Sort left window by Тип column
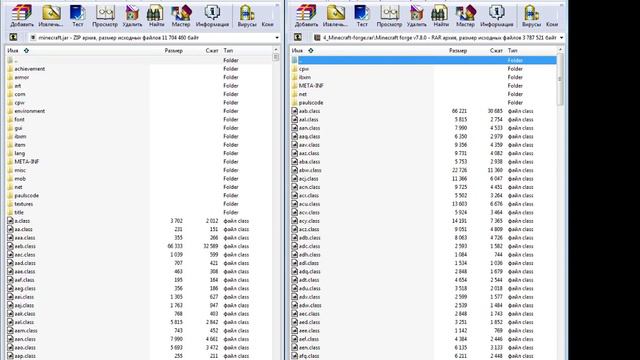Image resolution: width=640 pixels, height=360 pixels. click(x=228, y=51)
